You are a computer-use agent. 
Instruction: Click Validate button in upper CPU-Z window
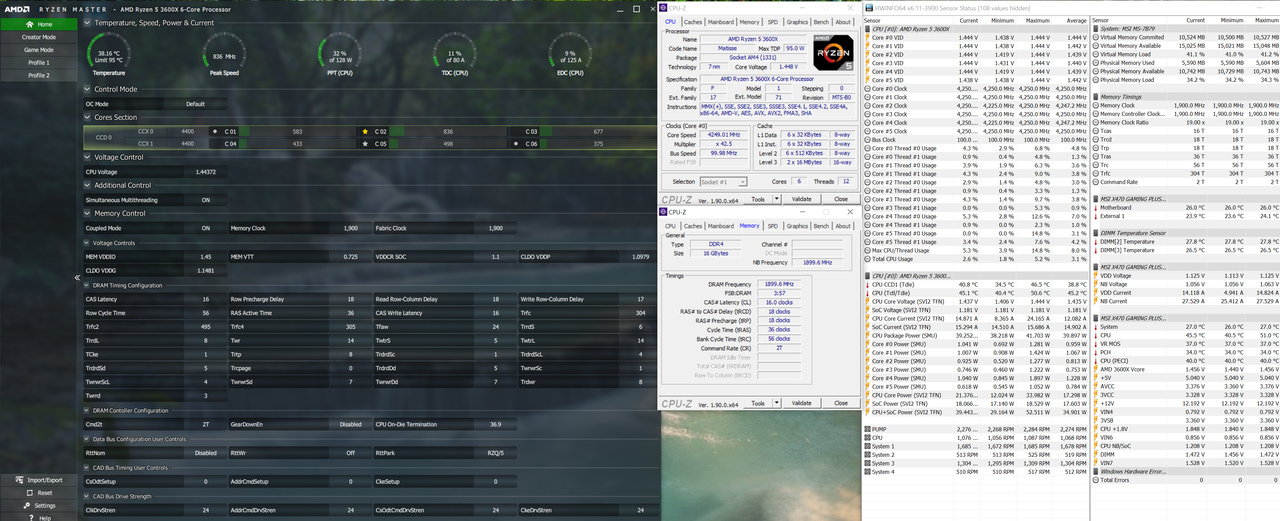(x=801, y=199)
